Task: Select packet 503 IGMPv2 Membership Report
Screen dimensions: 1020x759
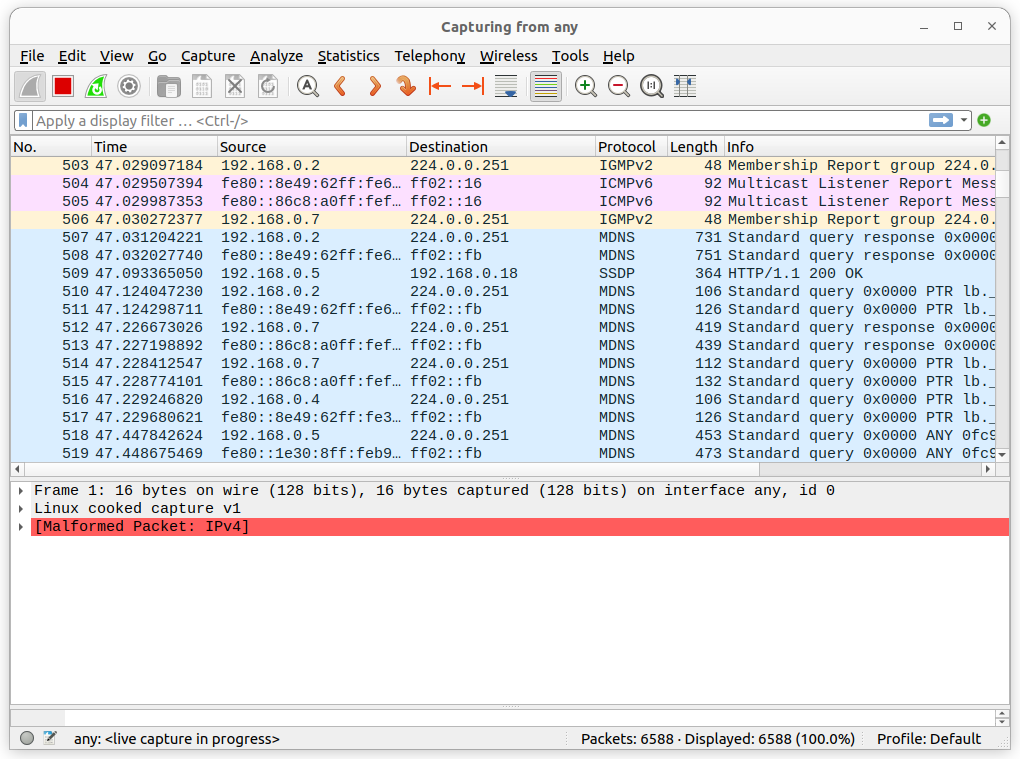Action: pyautogui.click(x=503, y=165)
